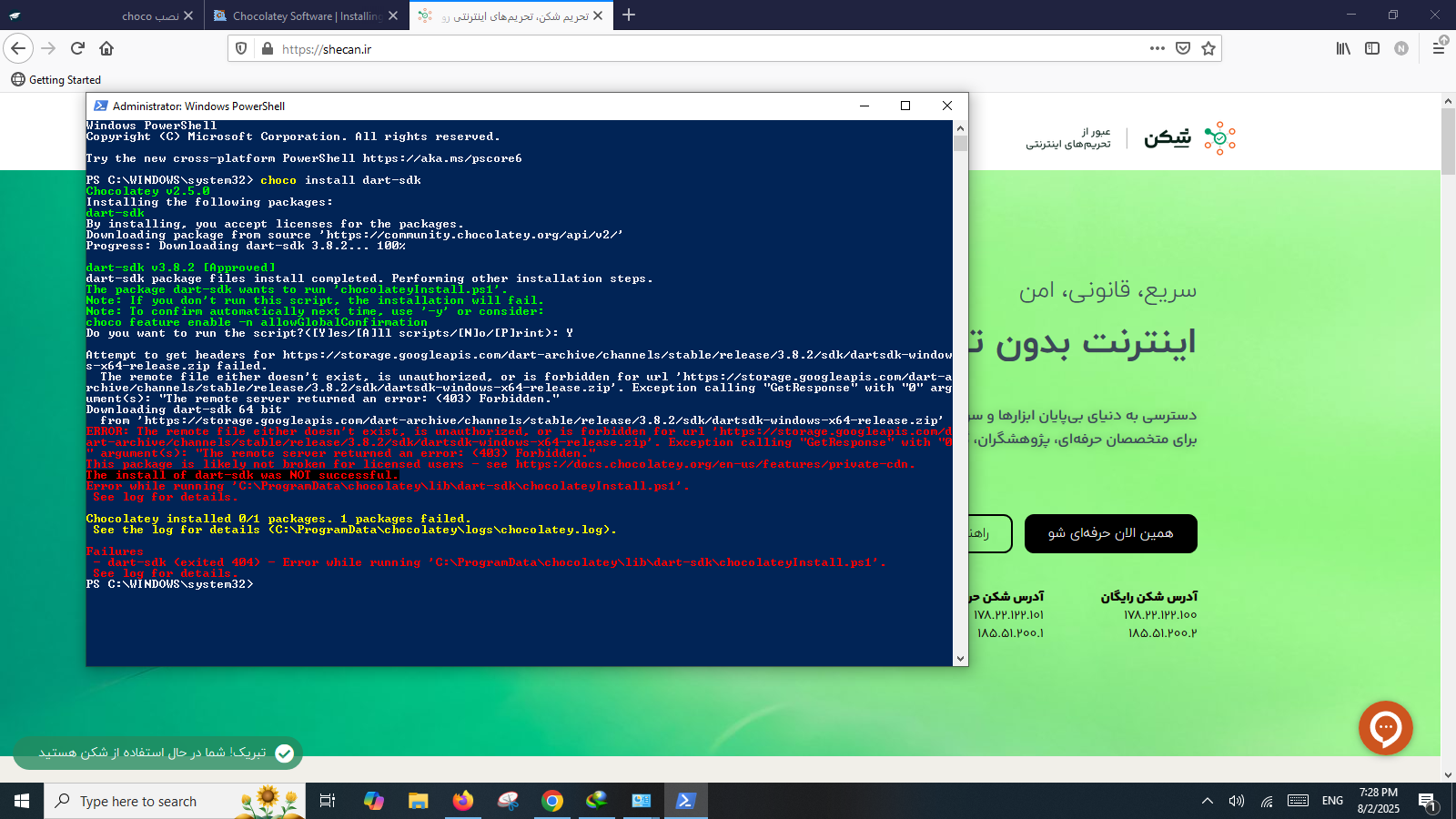Click the tracking protection shield icon
1456x819 pixels.
tap(241, 48)
